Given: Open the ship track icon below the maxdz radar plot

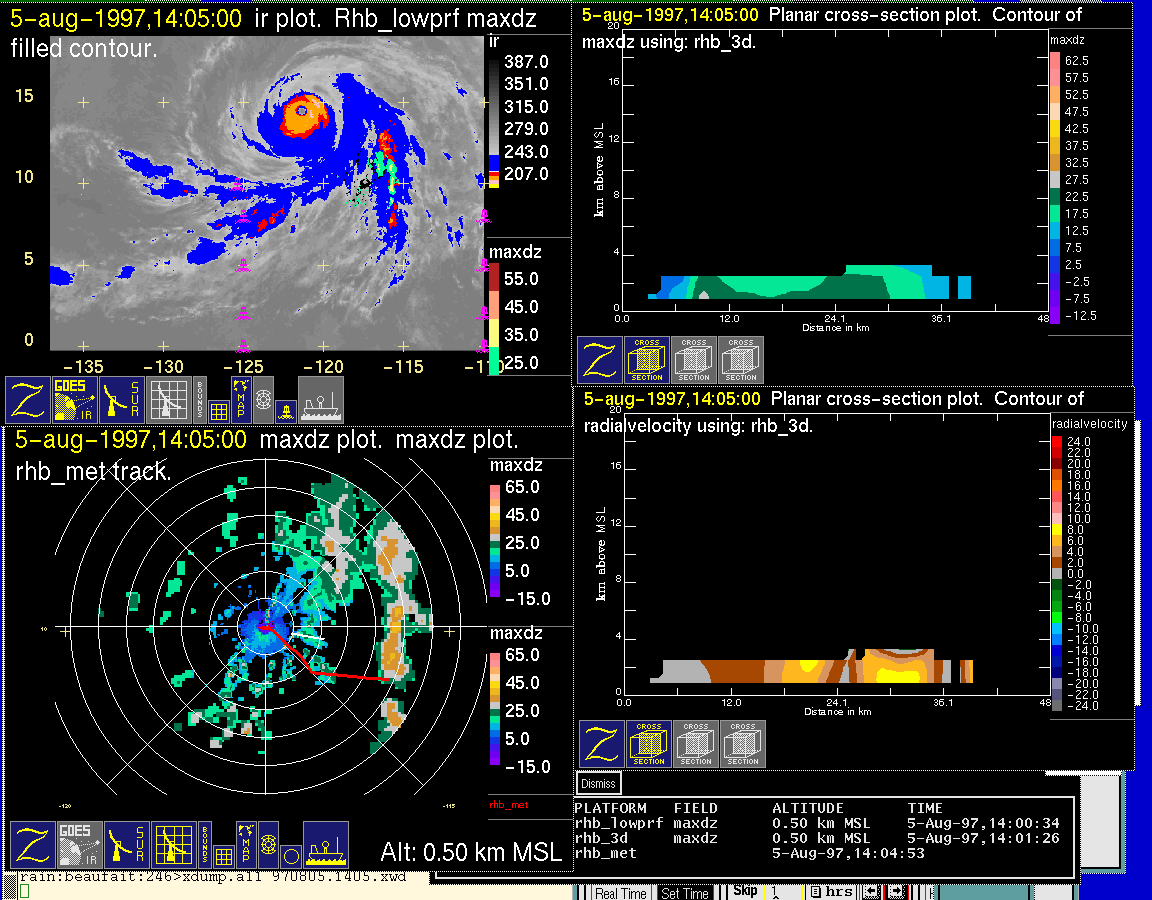Looking at the screenshot, I should coord(325,845).
